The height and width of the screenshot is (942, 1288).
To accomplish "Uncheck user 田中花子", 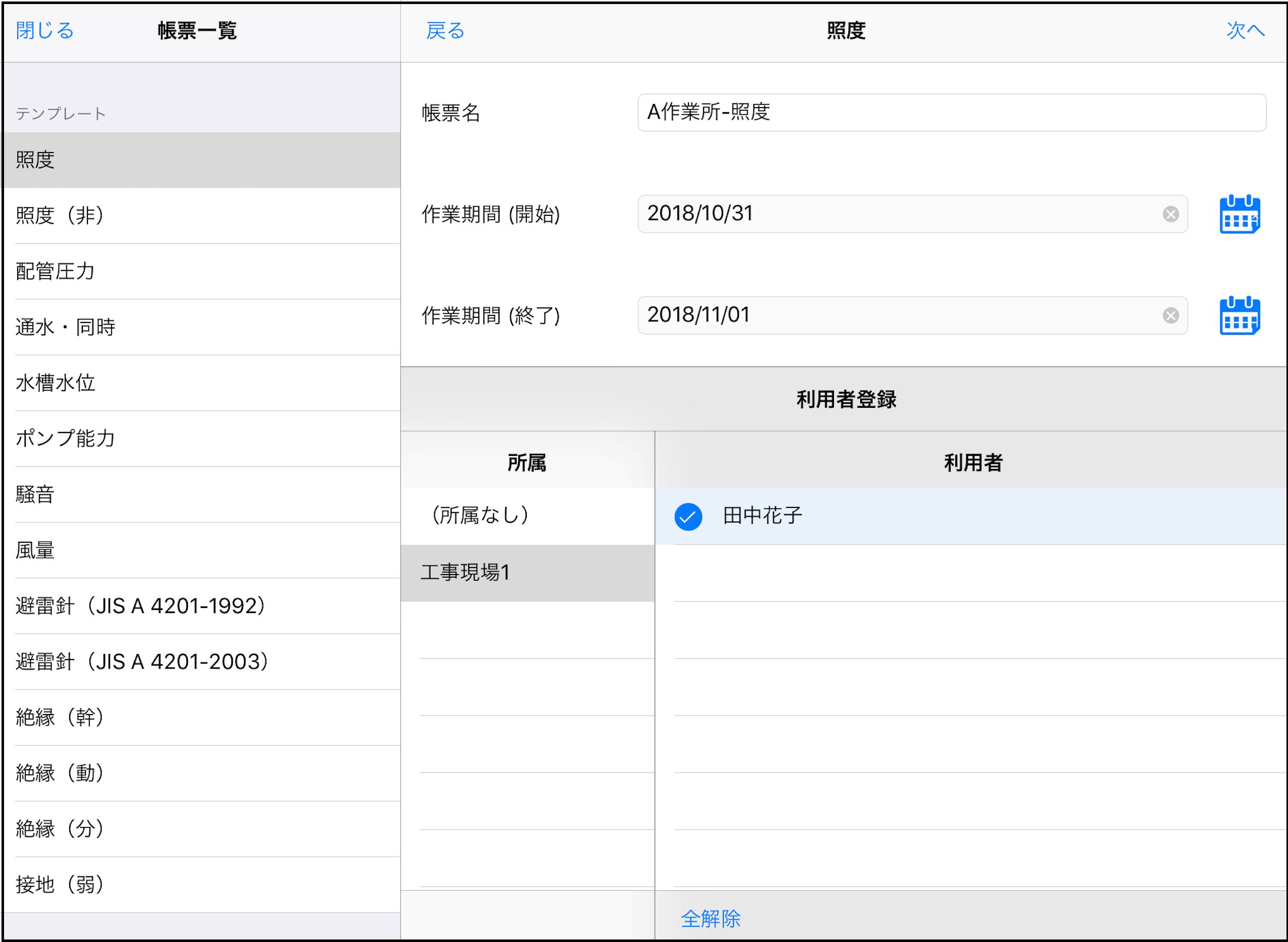I will click(x=688, y=516).
